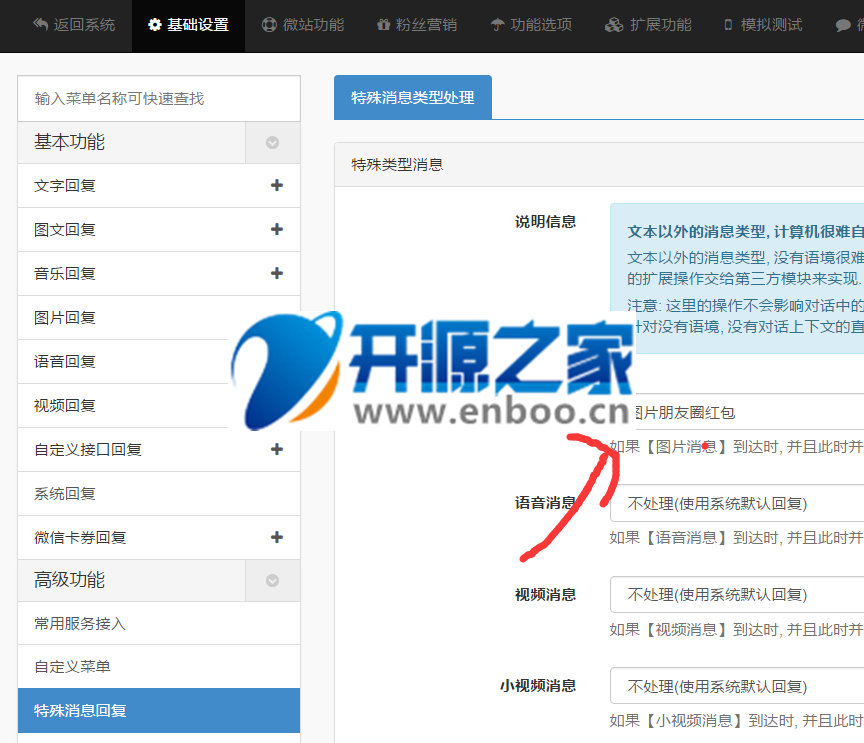Click the plus icon beside 音乐回复
Viewport: 864px width, 743px height.
[277, 273]
